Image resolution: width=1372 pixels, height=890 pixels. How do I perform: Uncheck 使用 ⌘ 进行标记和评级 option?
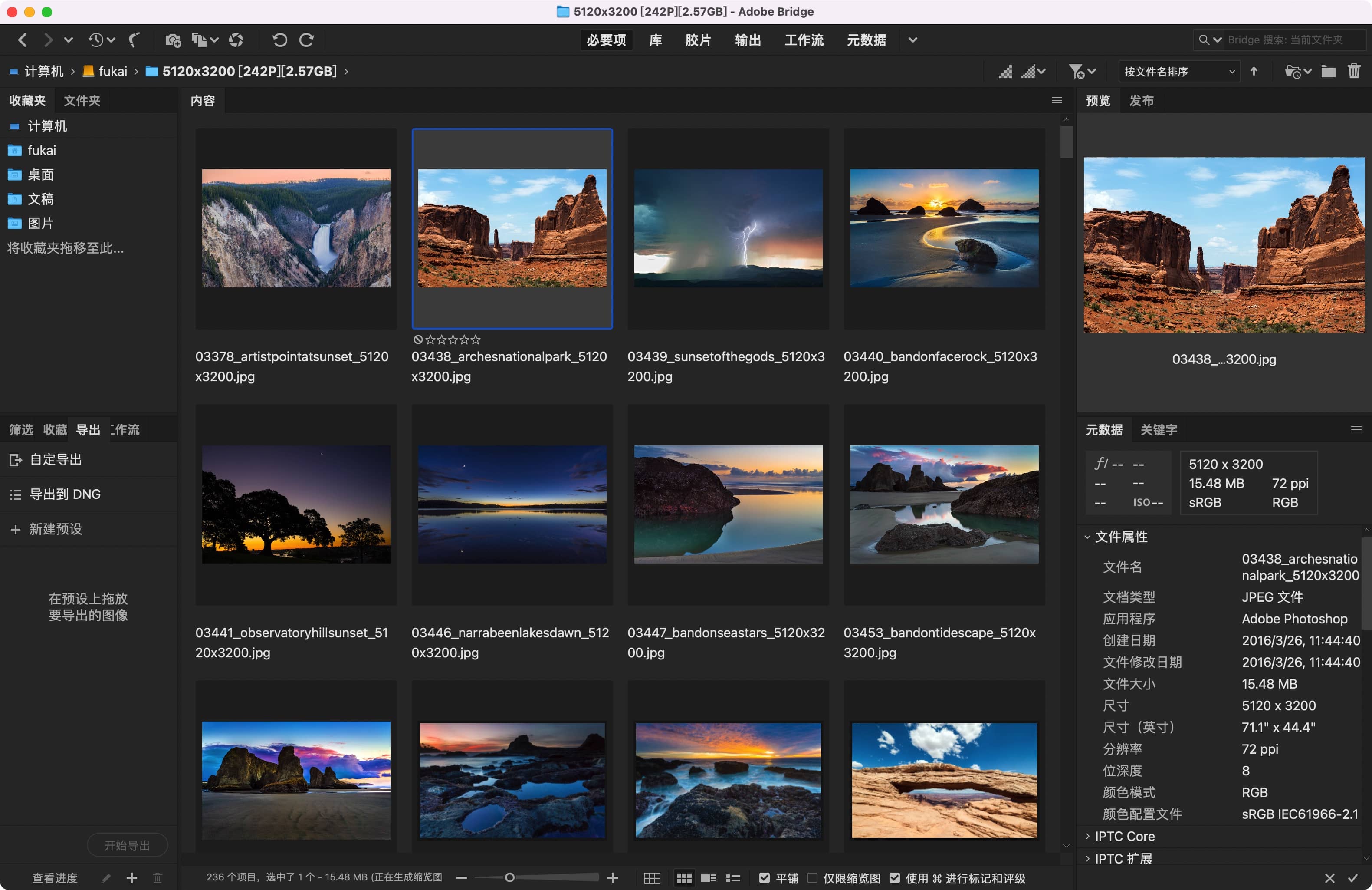point(894,878)
